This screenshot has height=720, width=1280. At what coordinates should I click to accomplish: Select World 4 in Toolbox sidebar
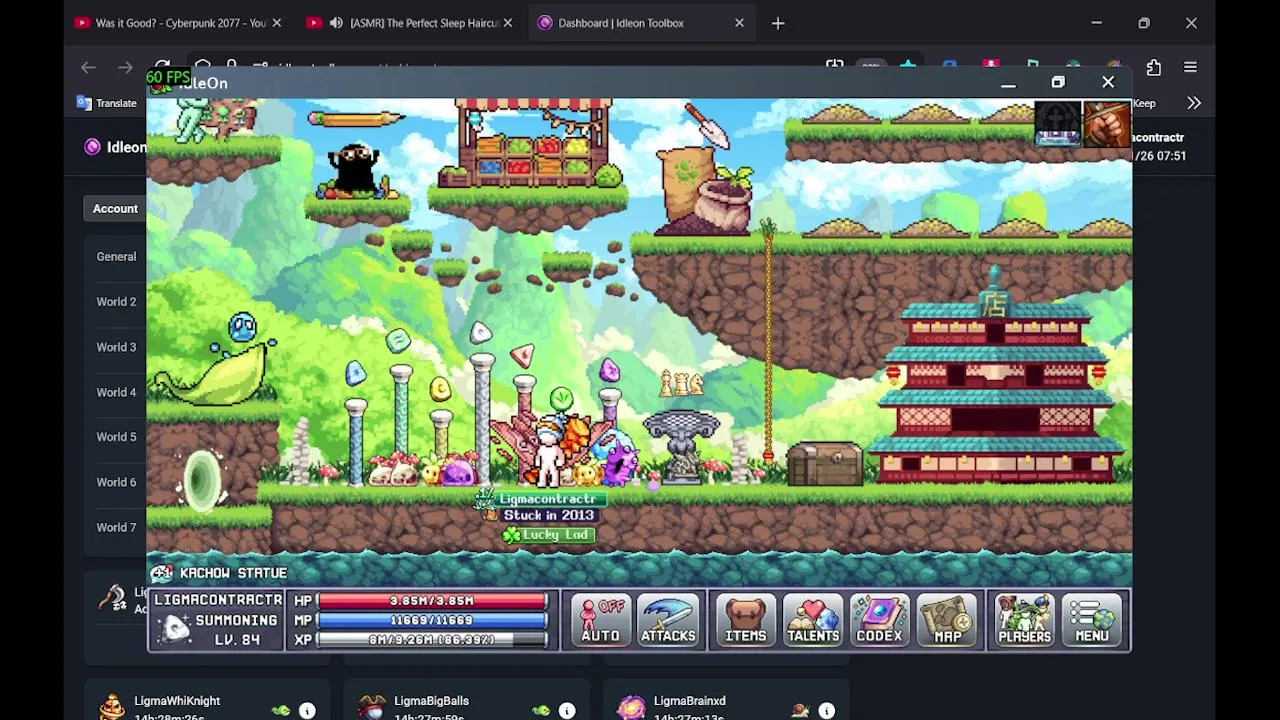point(116,393)
